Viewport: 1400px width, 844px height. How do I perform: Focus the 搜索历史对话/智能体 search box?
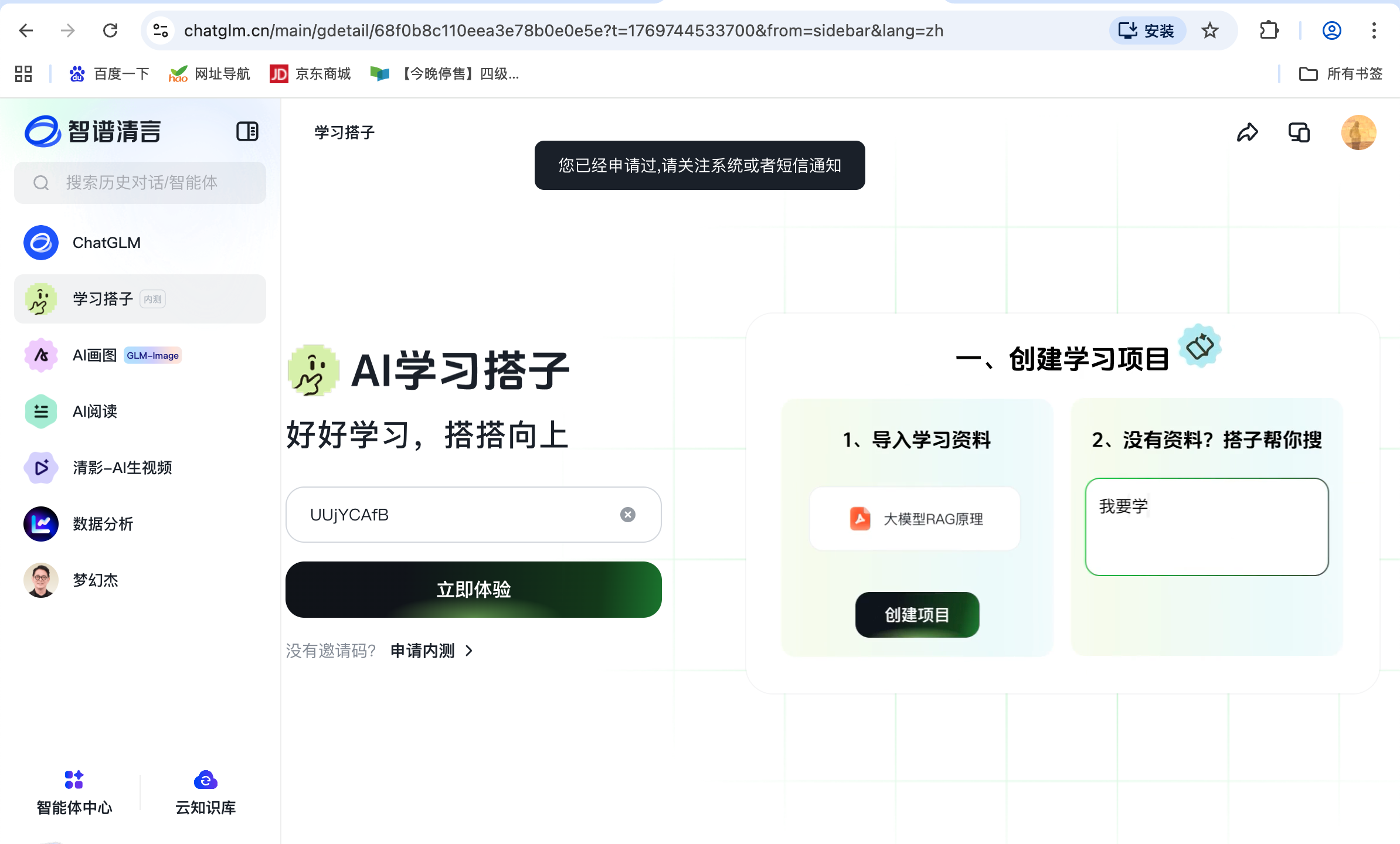(x=141, y=183)
